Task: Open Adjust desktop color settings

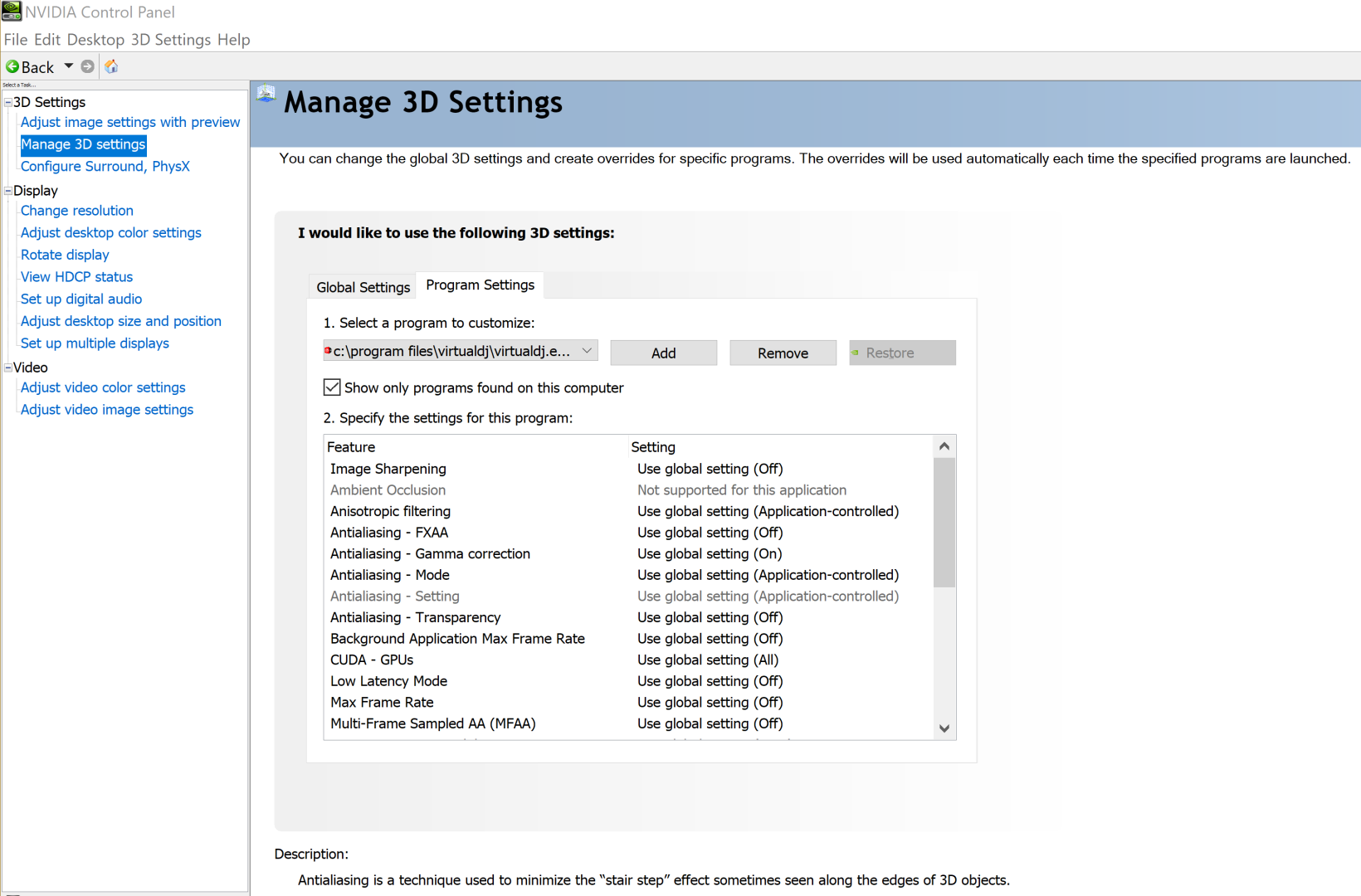Action: (111, 233)
